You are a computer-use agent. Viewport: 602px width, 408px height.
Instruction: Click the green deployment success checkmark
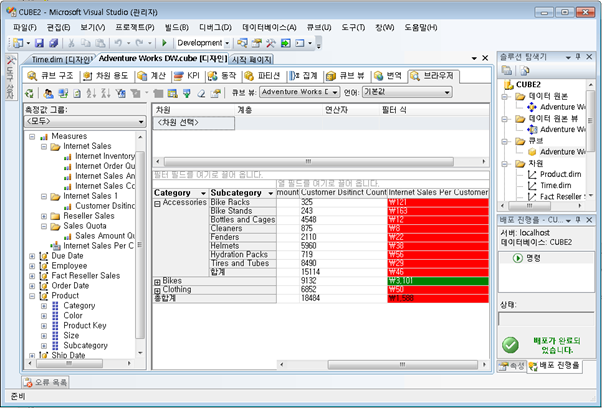pyautogui.click(x=510, y=345)
